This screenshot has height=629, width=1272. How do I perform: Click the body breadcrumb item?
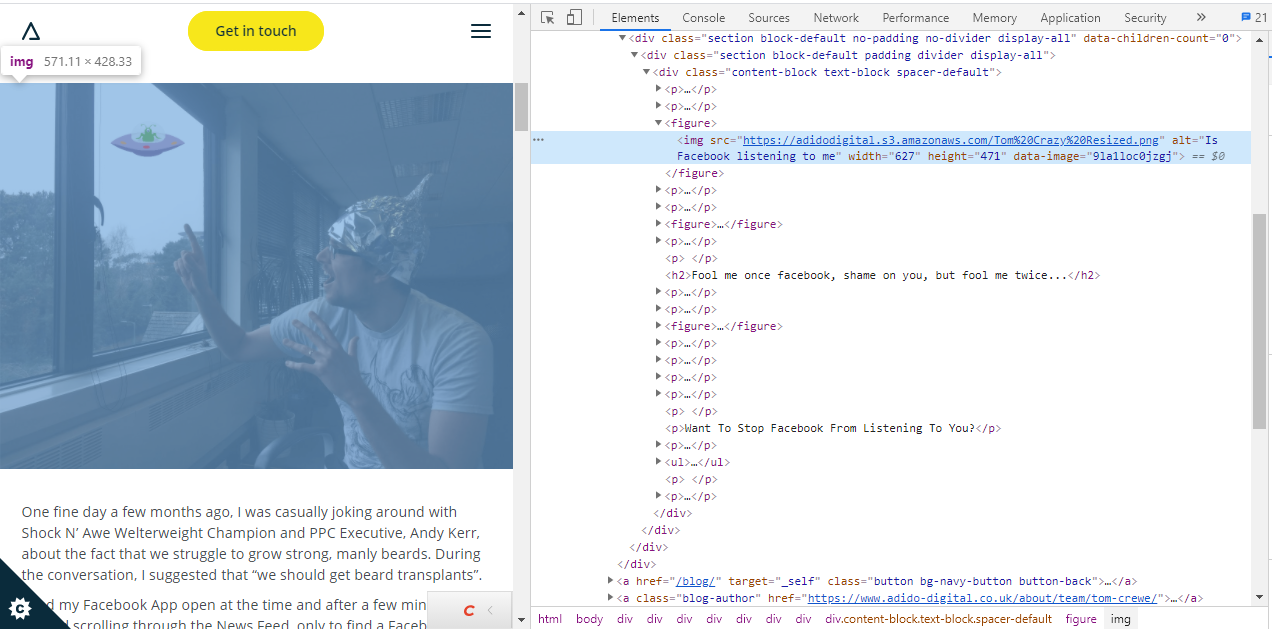pos(589,619)
